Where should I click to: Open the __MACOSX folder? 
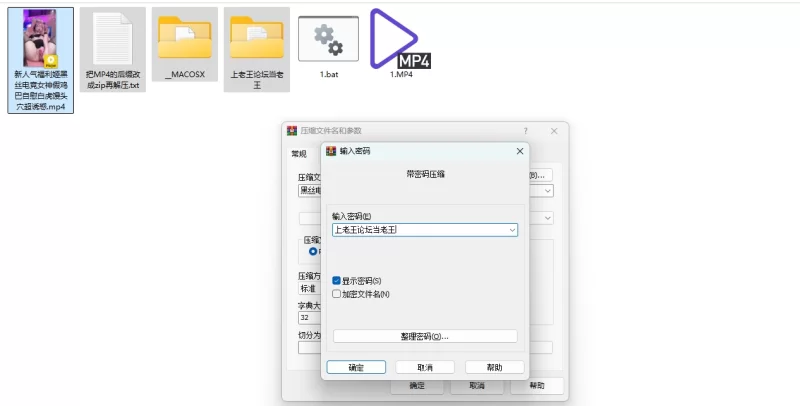coord(184,41)
